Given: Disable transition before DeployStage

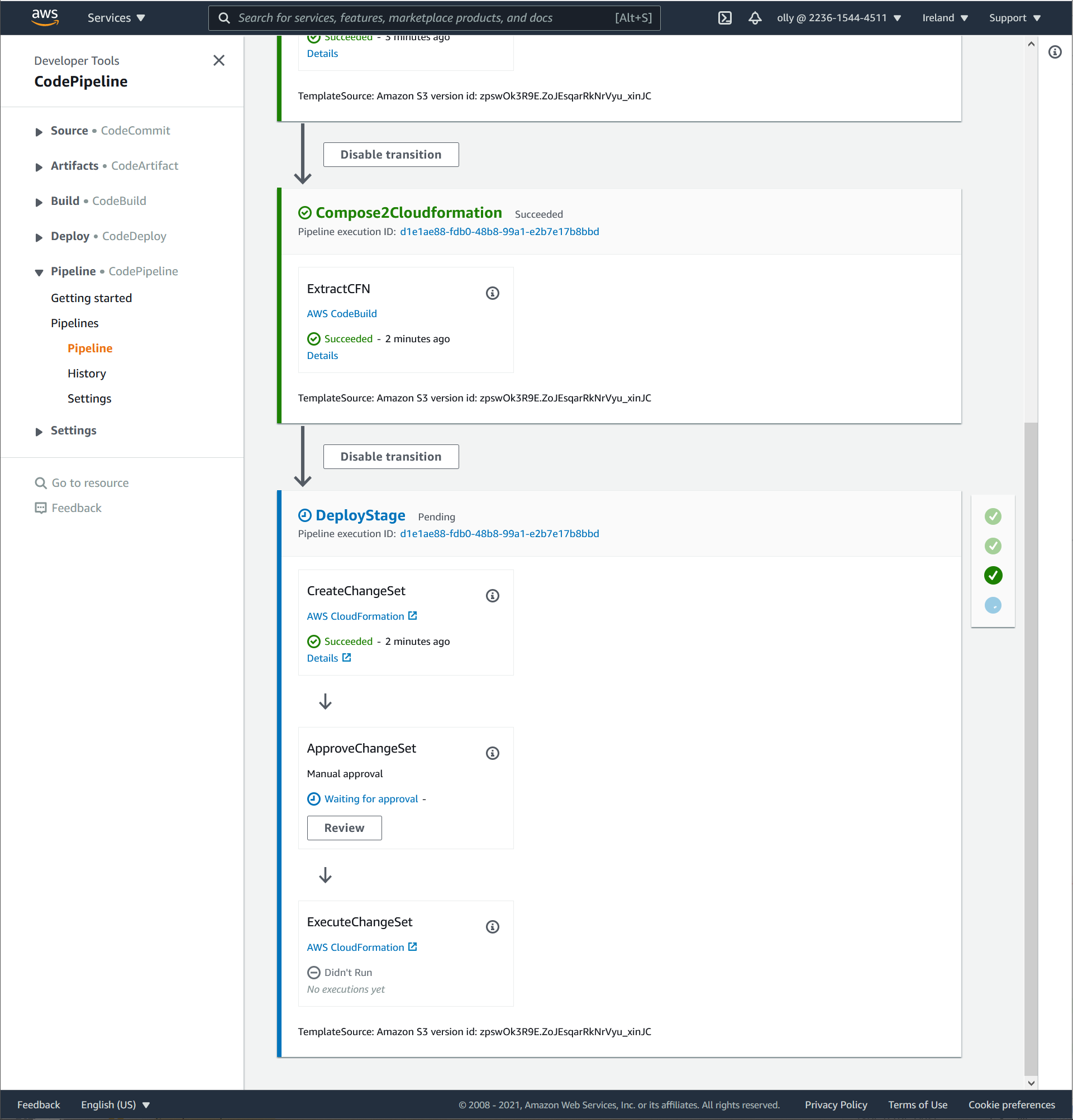Looking at the screenshot, I should [x=390, y=457].
